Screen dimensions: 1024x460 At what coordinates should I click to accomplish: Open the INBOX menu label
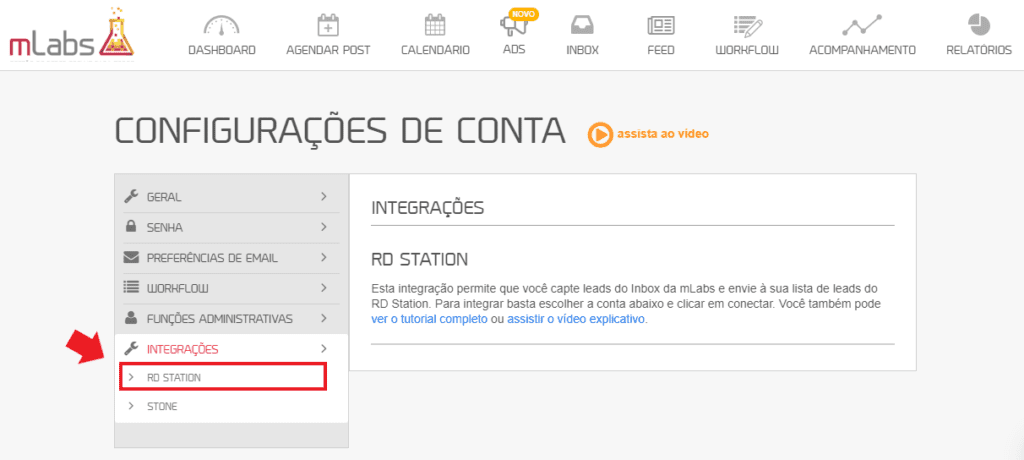pos(583,50)
